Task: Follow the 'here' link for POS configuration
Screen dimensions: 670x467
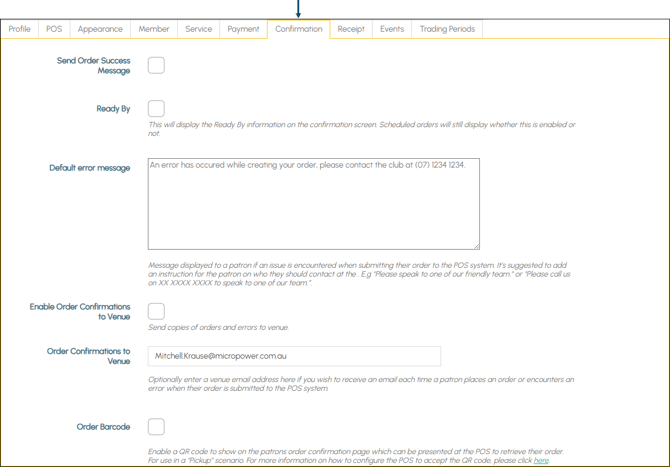Action: [x=541, y=461]
